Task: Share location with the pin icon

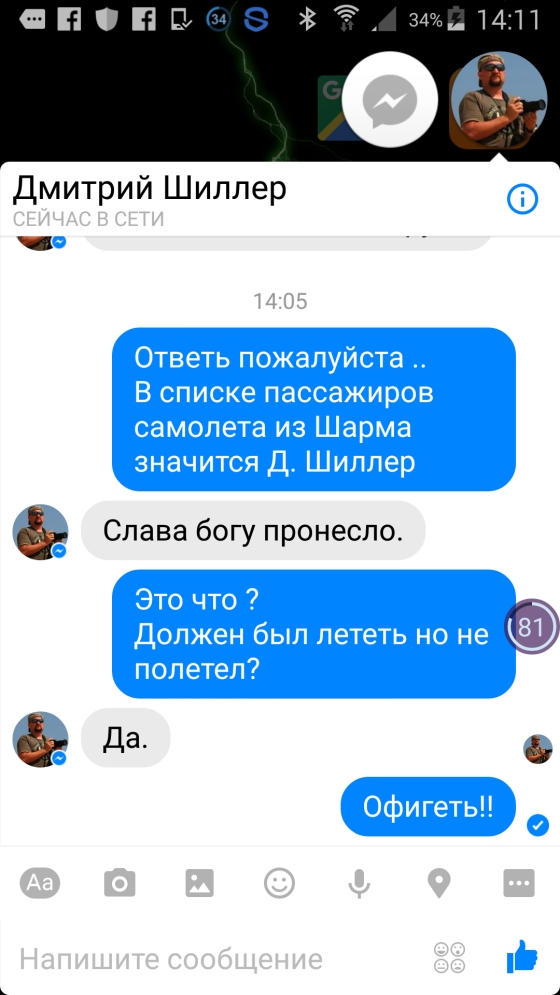Action: 439,883
